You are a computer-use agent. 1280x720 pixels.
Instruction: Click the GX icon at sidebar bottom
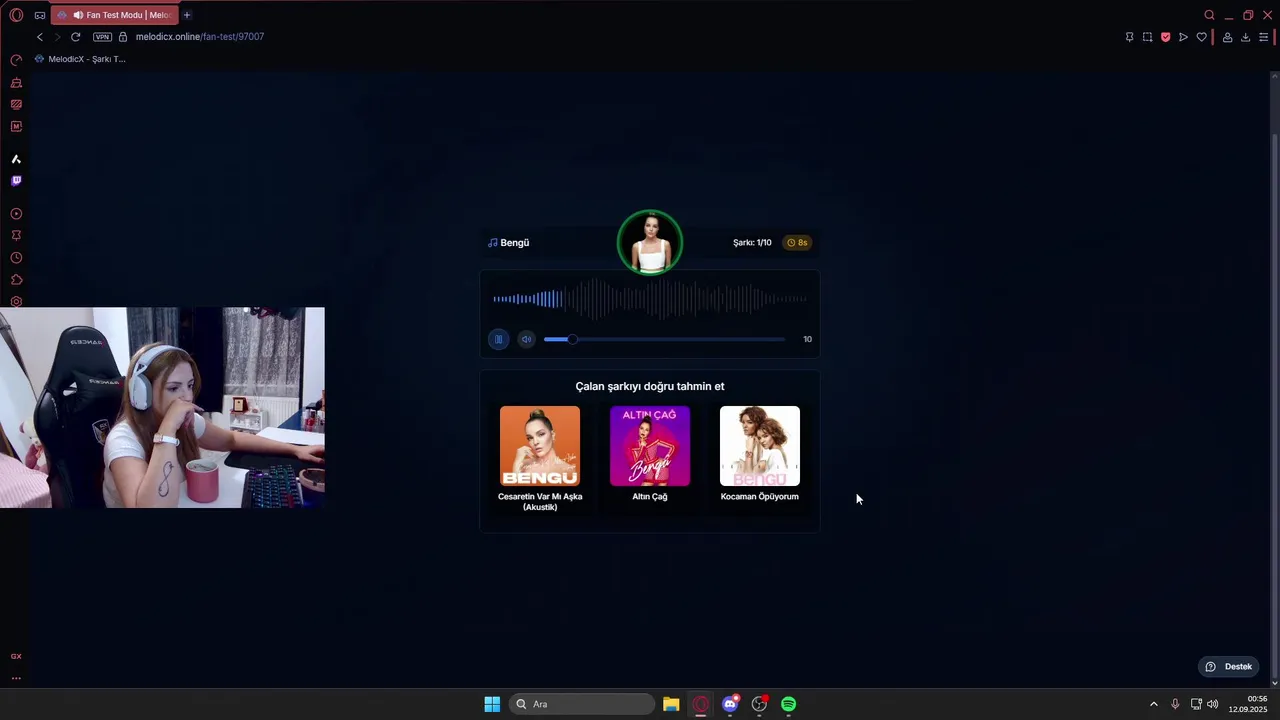point(16,656)
